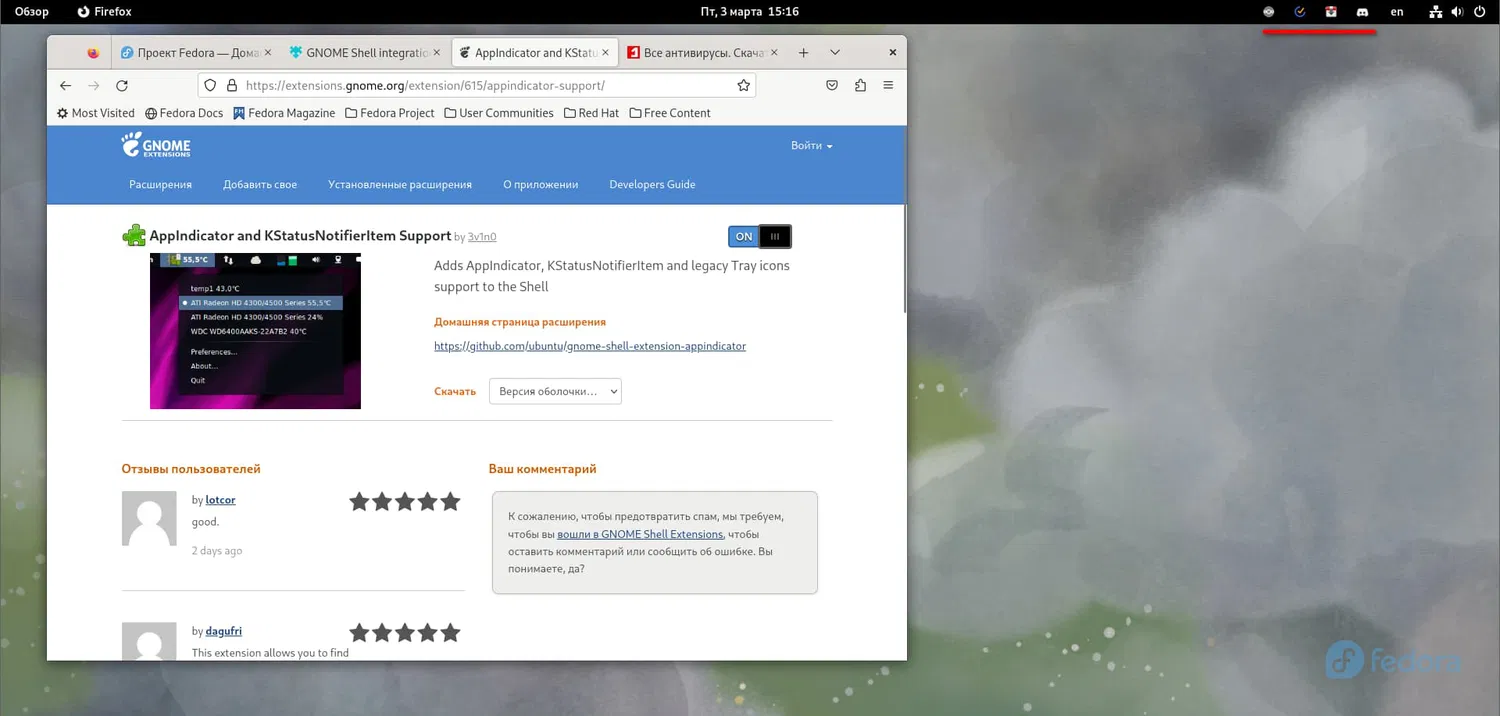Open network status in top bar
Viewport: 1500px width, 716px height.
(x=1436, y=12)
